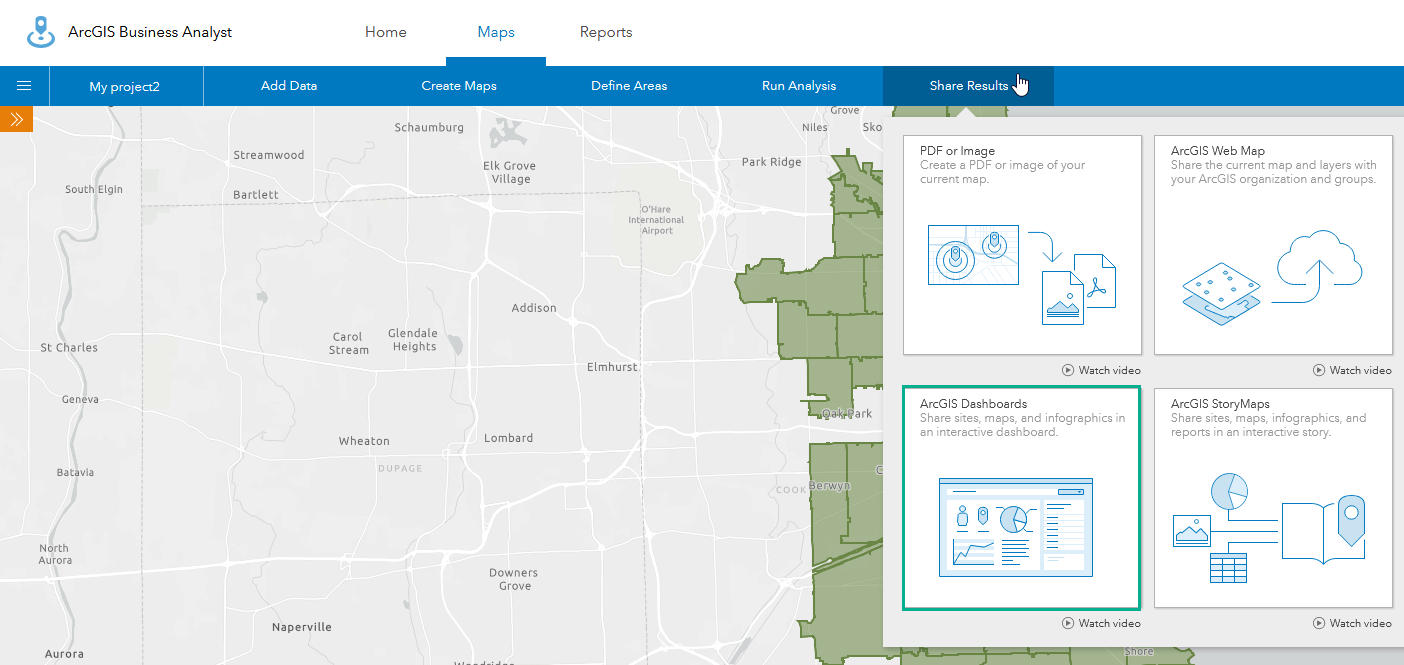This screenshot has height=665, width=1404.
Task: Play video icon under PDF or Image
Action: point(1068,371)
